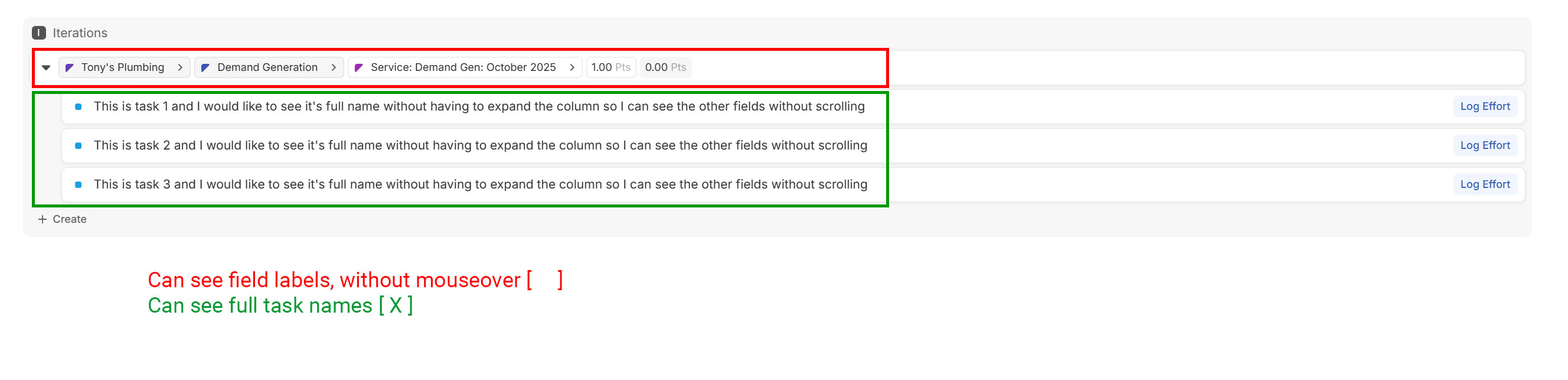Open the chevron after October 2025

[572, 67]
